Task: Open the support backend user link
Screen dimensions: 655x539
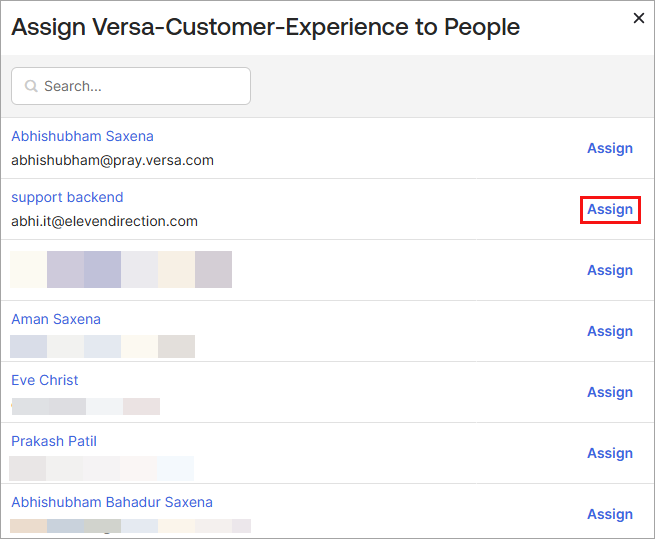Action: point(67,197)
